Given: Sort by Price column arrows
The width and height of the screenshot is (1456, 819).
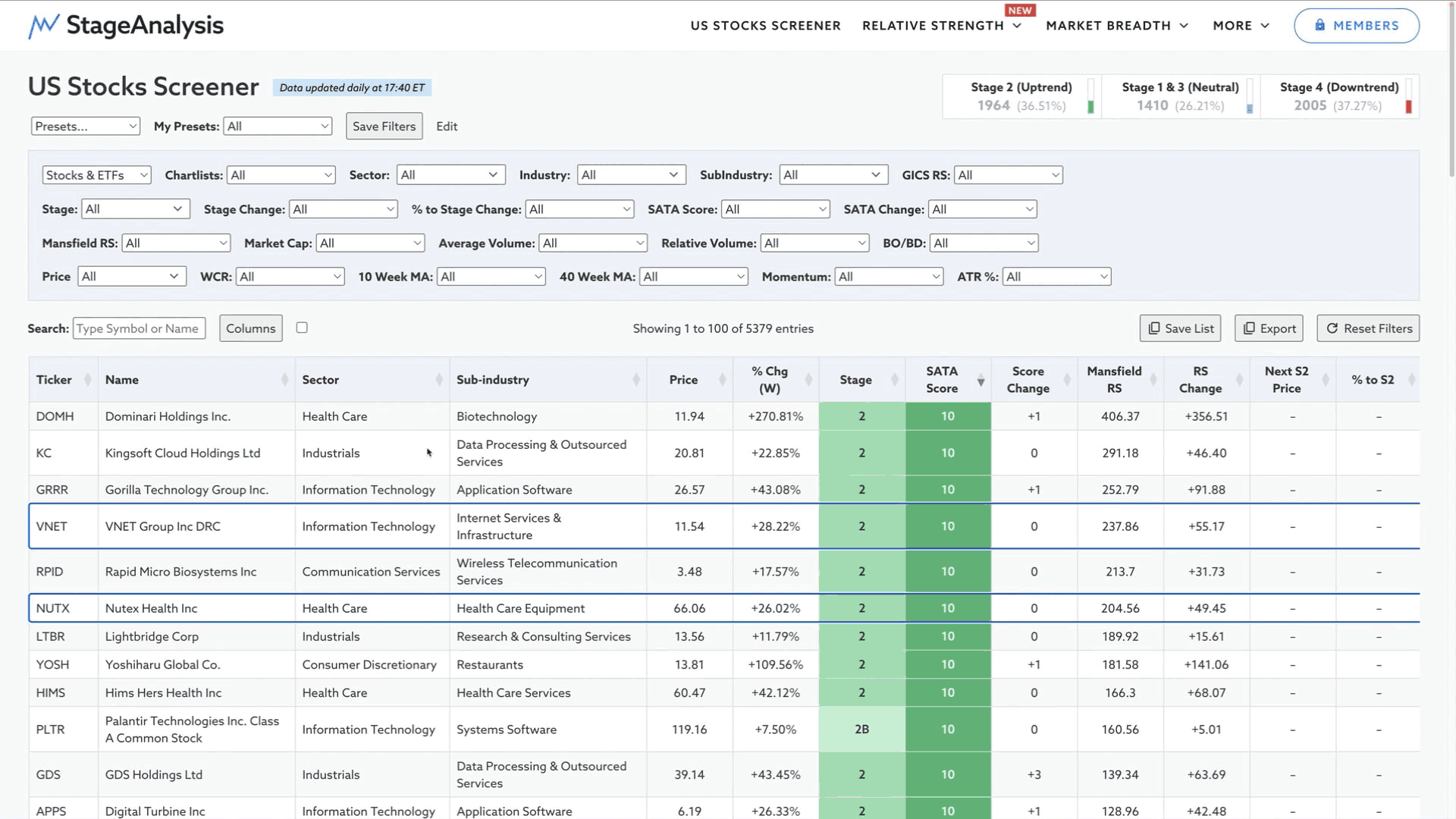Looking at the screenshot, I should (x=722, y=380).
